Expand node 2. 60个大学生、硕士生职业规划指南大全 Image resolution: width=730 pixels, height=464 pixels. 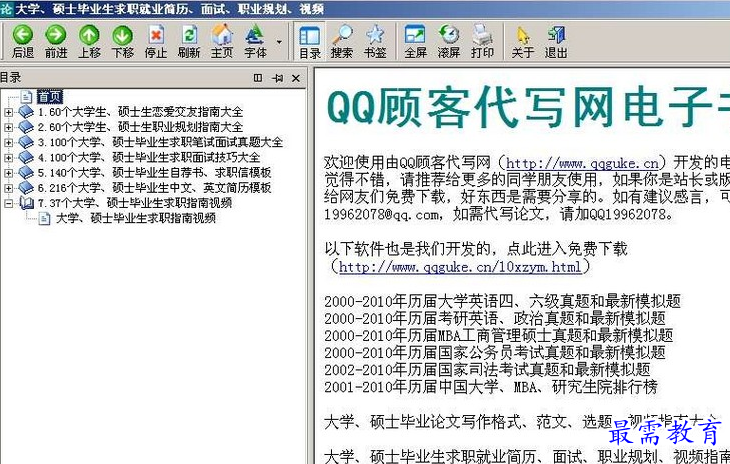click(x=8, y=127)
